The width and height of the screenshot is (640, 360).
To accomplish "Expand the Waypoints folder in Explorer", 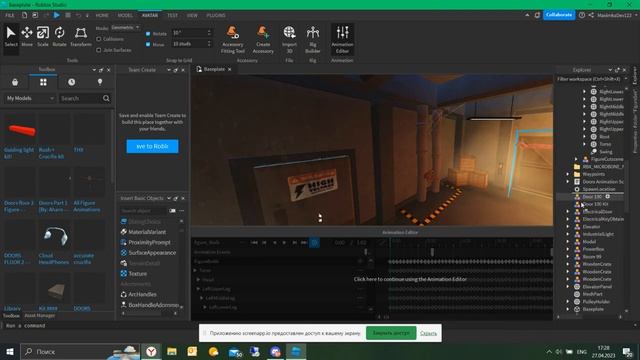I will coord(568,174).
